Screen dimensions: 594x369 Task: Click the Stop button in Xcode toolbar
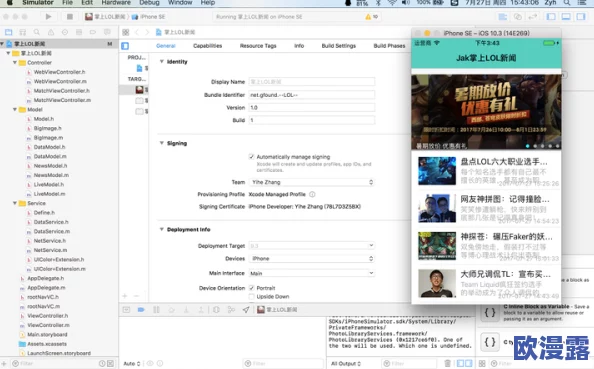pyautogui.click(x=70, y=17)
